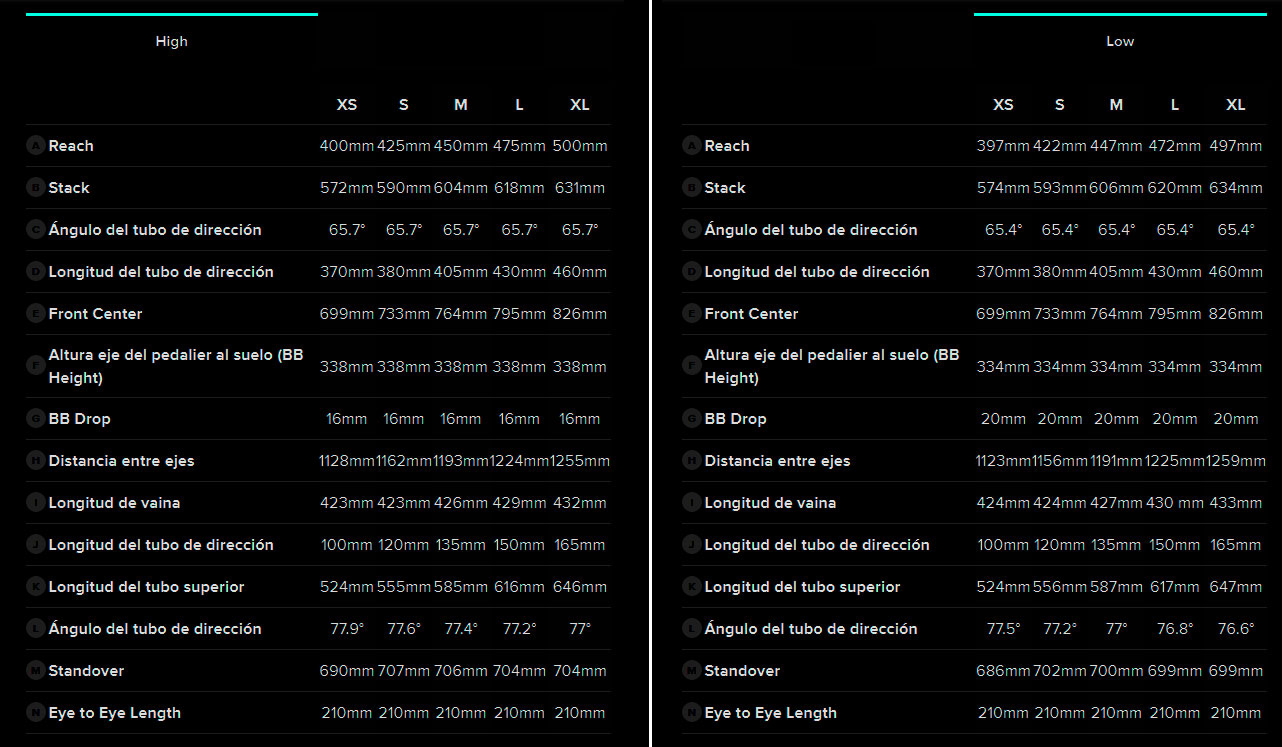Click the Stack row label in High table
Screen dimensions: 1282x747
pos(69,188)
